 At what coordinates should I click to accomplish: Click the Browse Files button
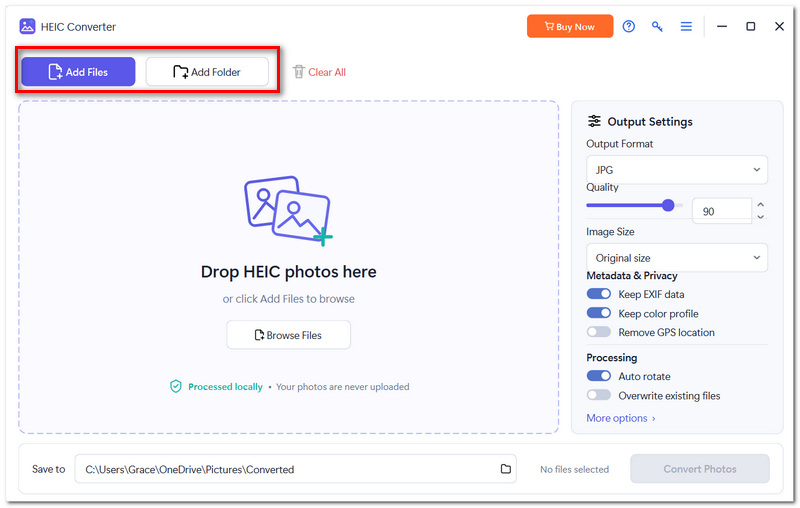288,335
